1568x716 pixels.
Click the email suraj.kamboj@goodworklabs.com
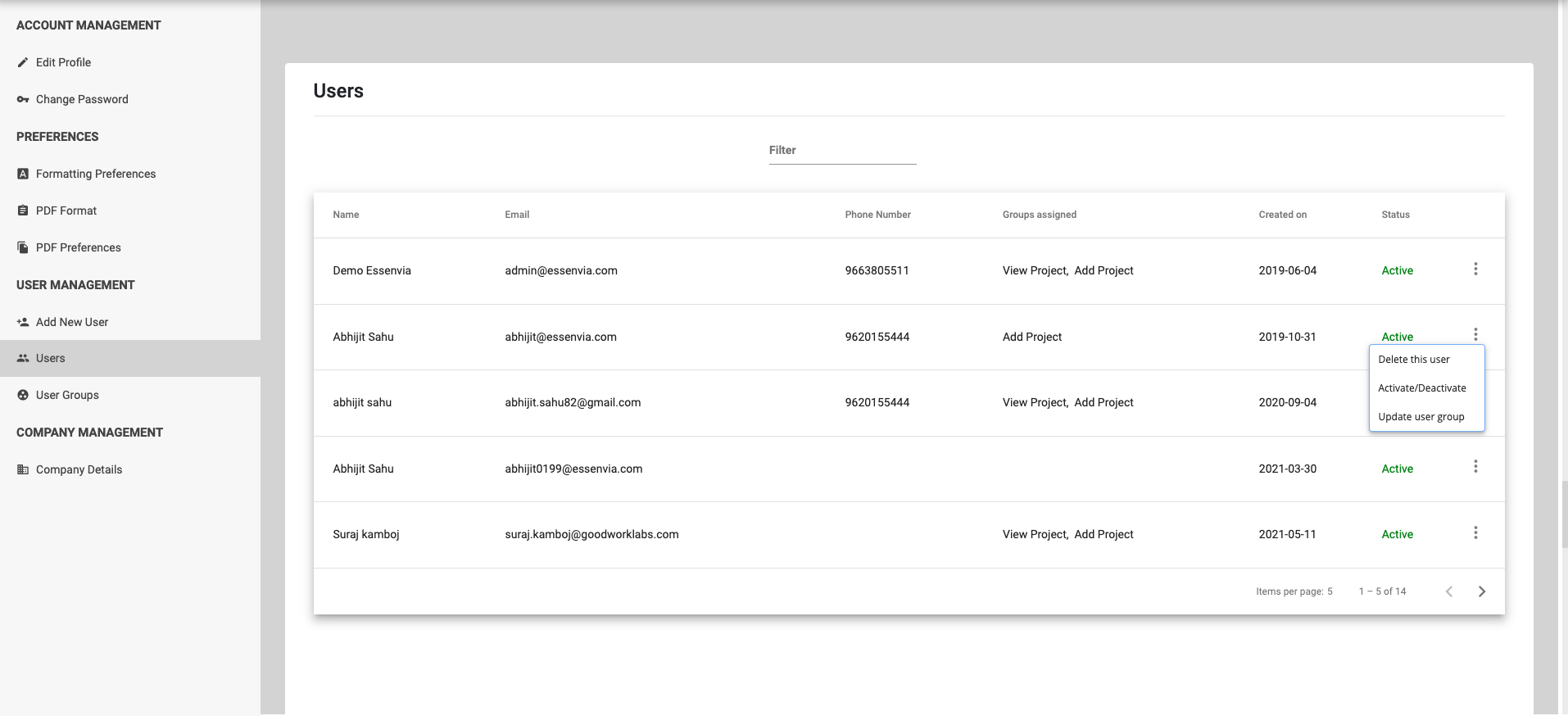(591, 534)
